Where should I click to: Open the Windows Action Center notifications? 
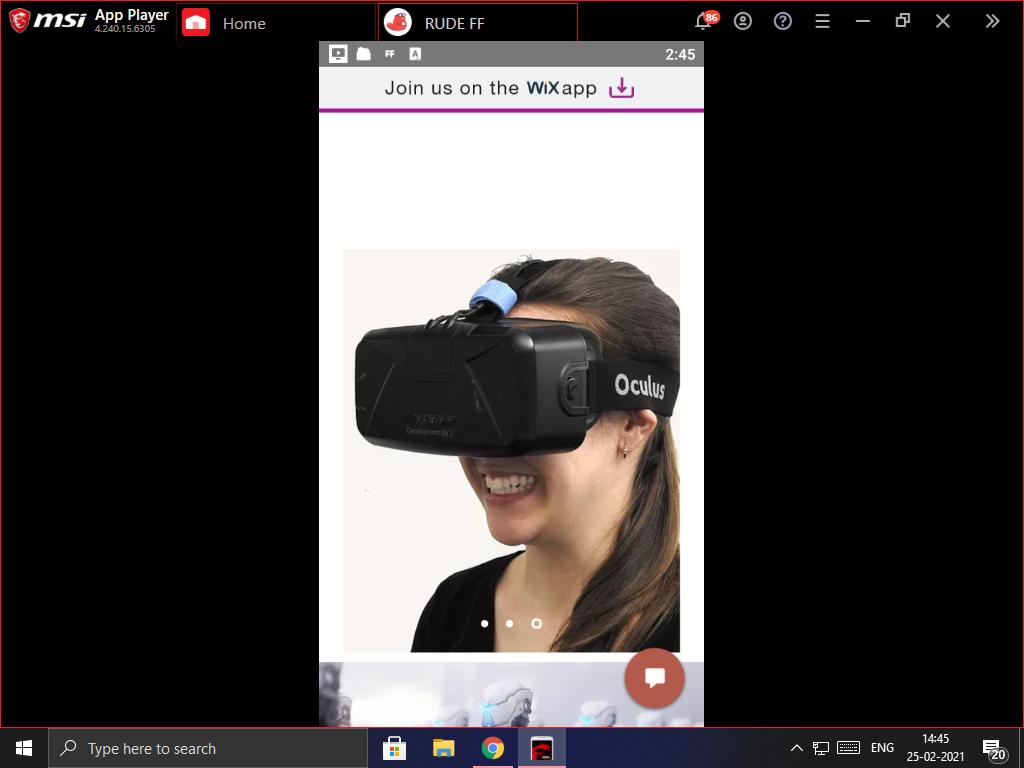(993, 749)
